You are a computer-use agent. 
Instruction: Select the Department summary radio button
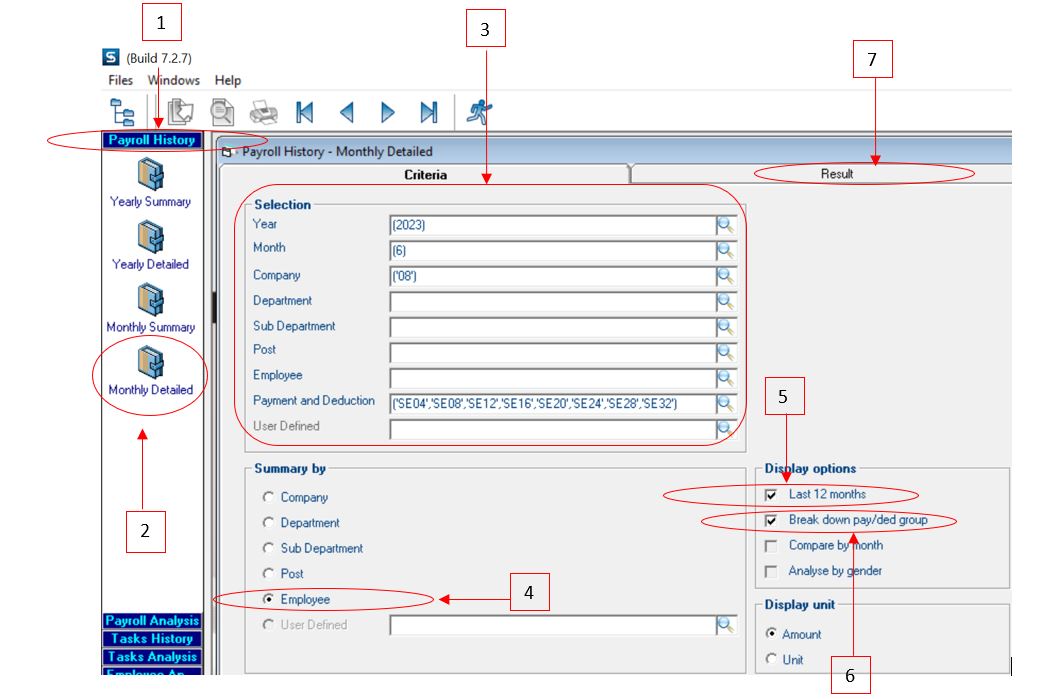(x=267, y=523)
